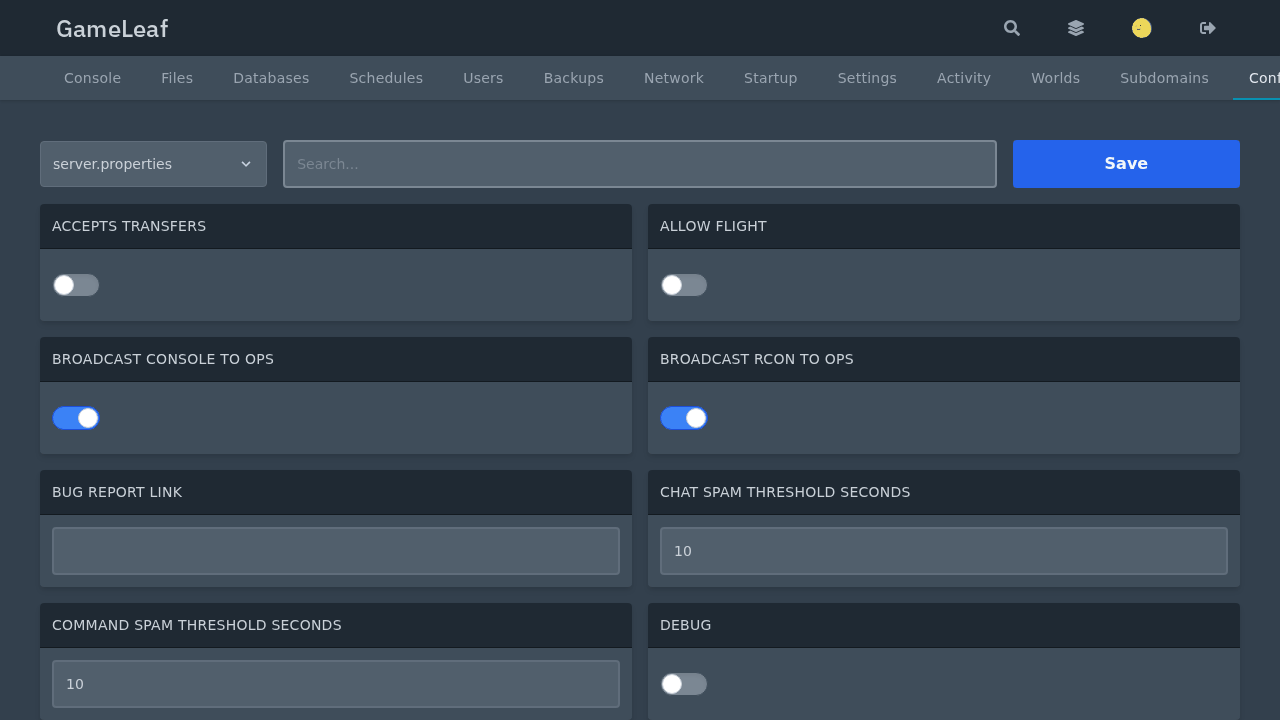
Task: Turn on the Allow Flight switch
Action: pyautogui.click(x=684, y=285)
